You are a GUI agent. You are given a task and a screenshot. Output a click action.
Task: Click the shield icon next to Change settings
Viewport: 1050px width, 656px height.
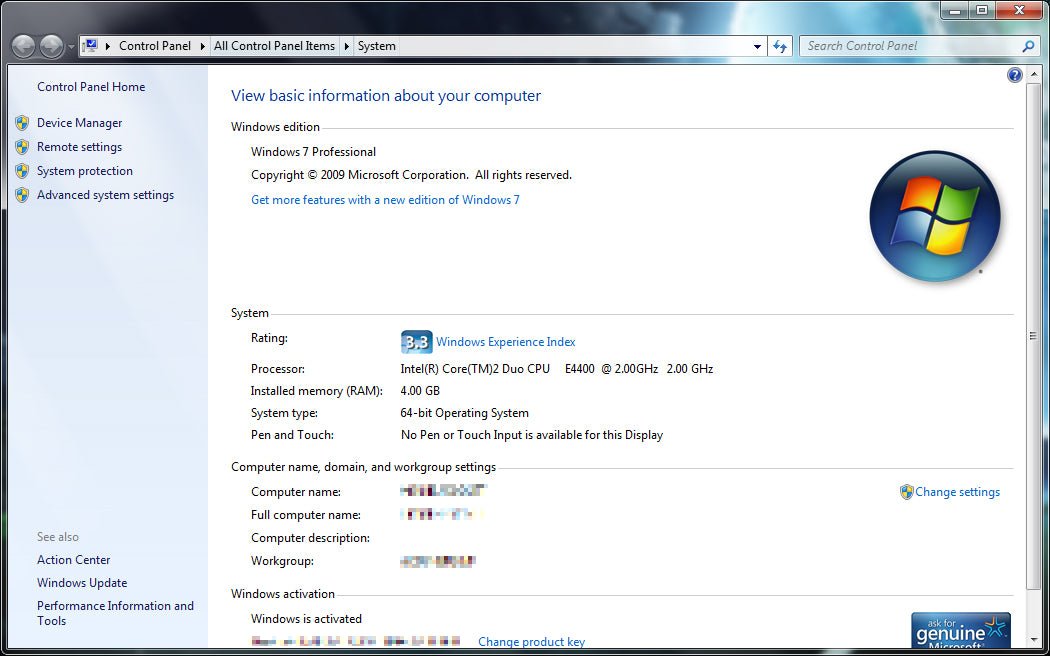click(x=905, y=491)
